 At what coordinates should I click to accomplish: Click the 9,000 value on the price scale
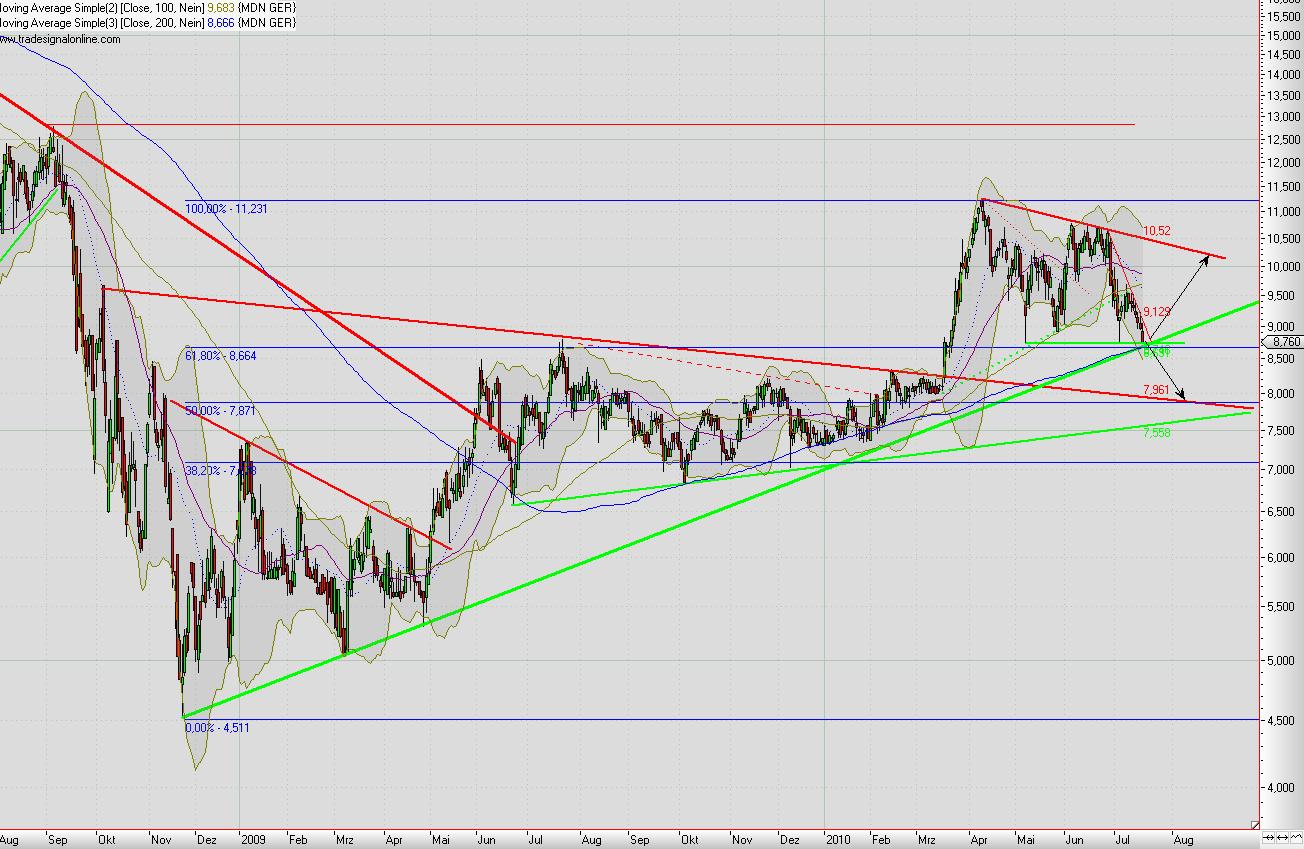tap(1282, 324)
